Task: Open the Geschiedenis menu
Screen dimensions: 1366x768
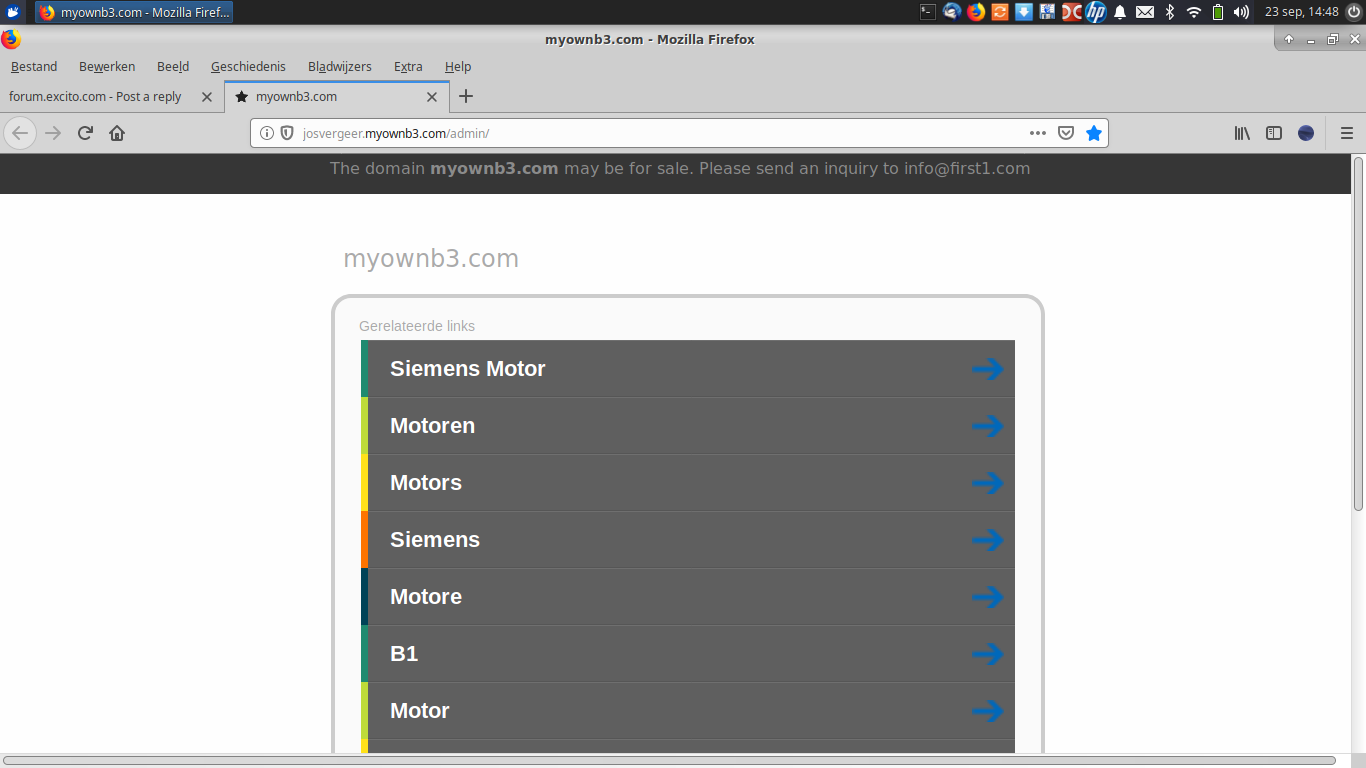Action: pyautogui.click(x=248, y=67)
